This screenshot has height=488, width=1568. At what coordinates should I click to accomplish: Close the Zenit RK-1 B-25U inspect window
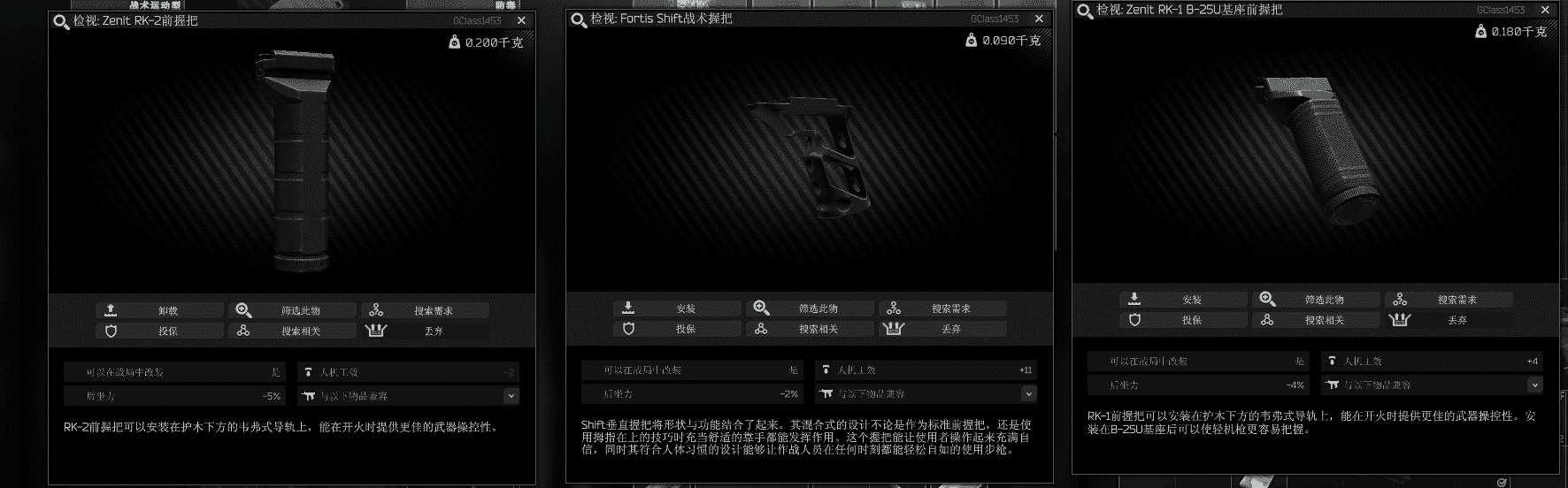1545,10
